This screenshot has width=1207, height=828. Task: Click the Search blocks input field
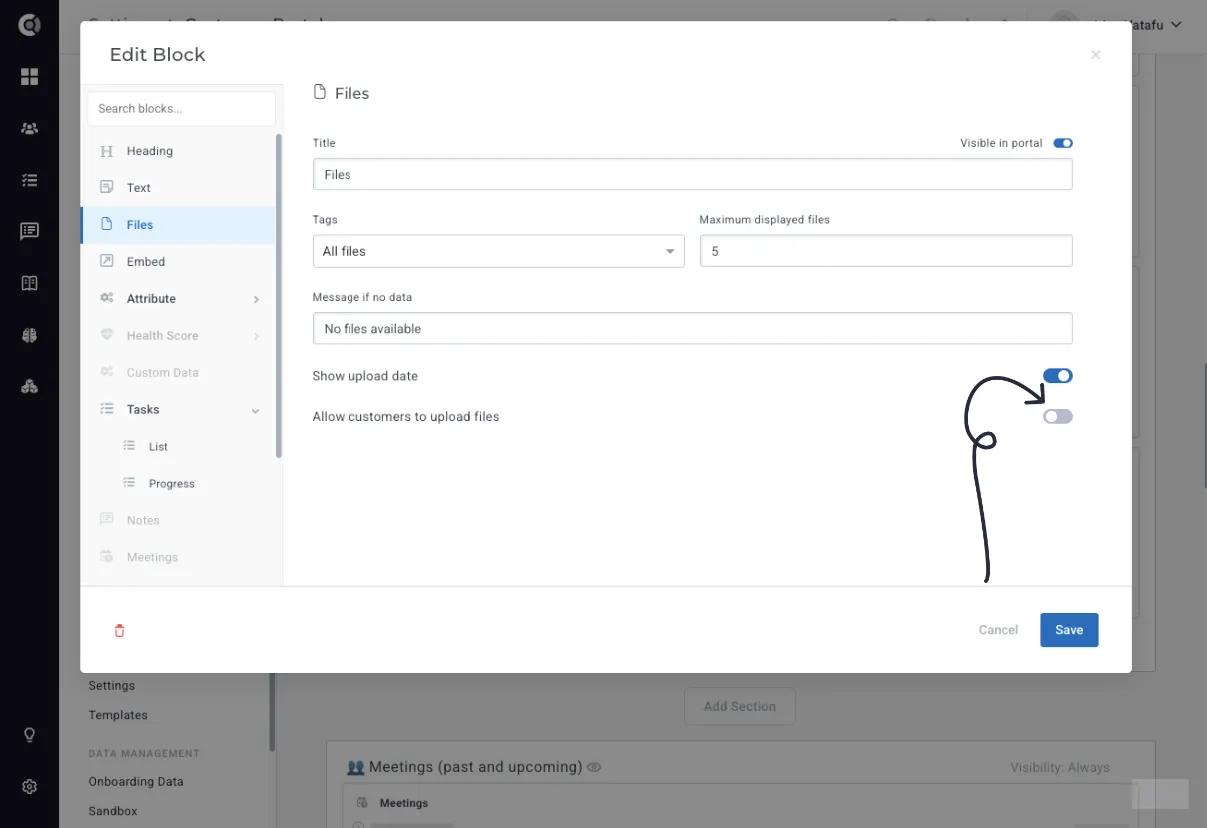coord(181,109)
